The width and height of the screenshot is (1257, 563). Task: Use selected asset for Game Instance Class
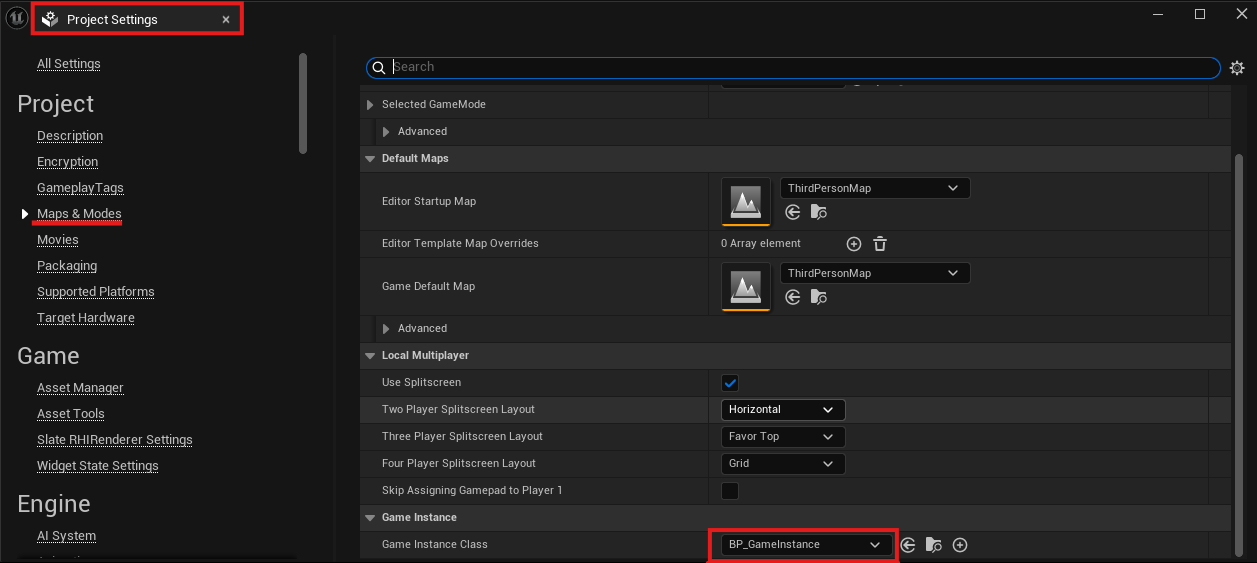(x=908, y=545)
